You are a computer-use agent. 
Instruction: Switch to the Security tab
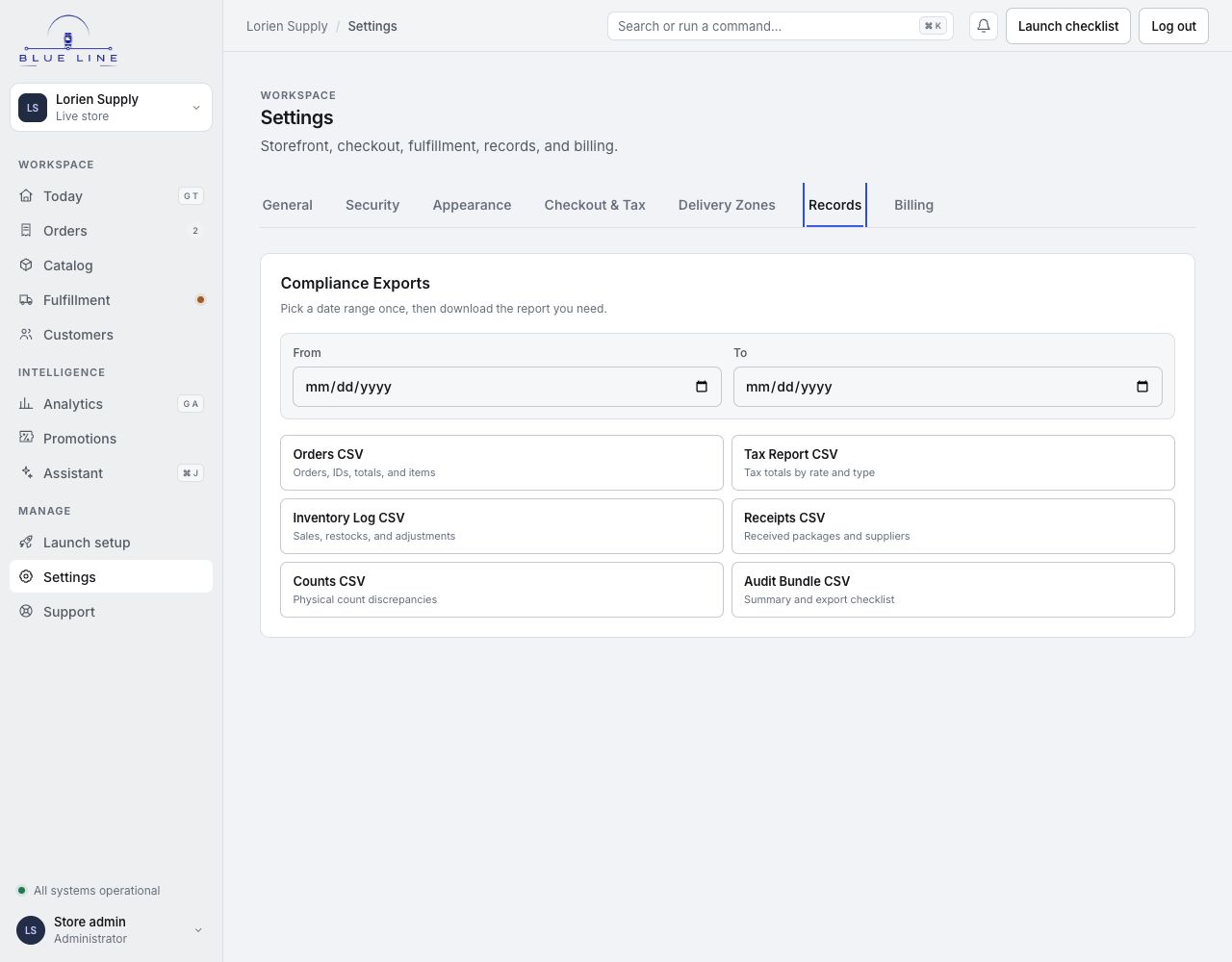[372, 205]
